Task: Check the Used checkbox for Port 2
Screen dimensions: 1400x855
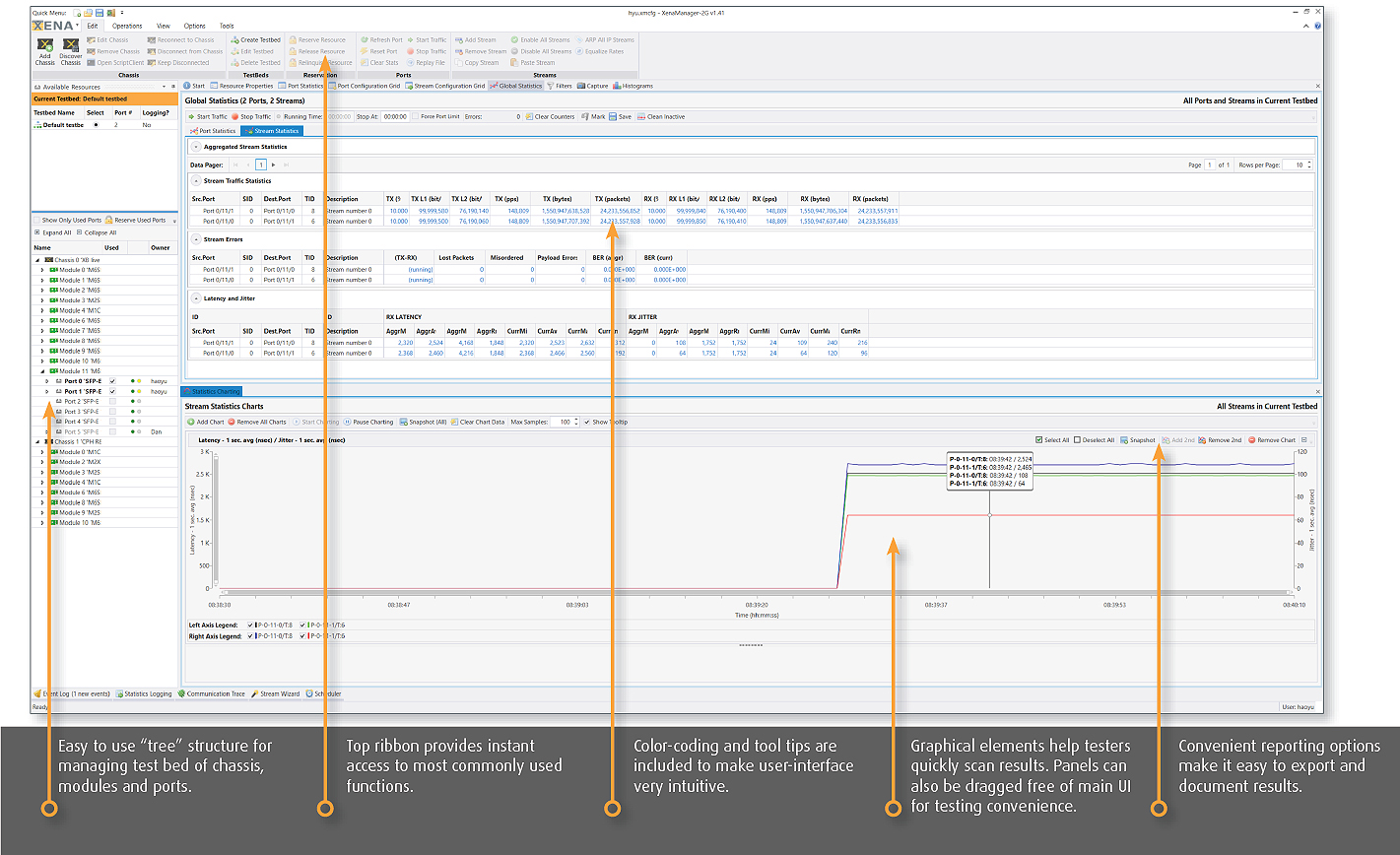Action: tap(112, 401)
